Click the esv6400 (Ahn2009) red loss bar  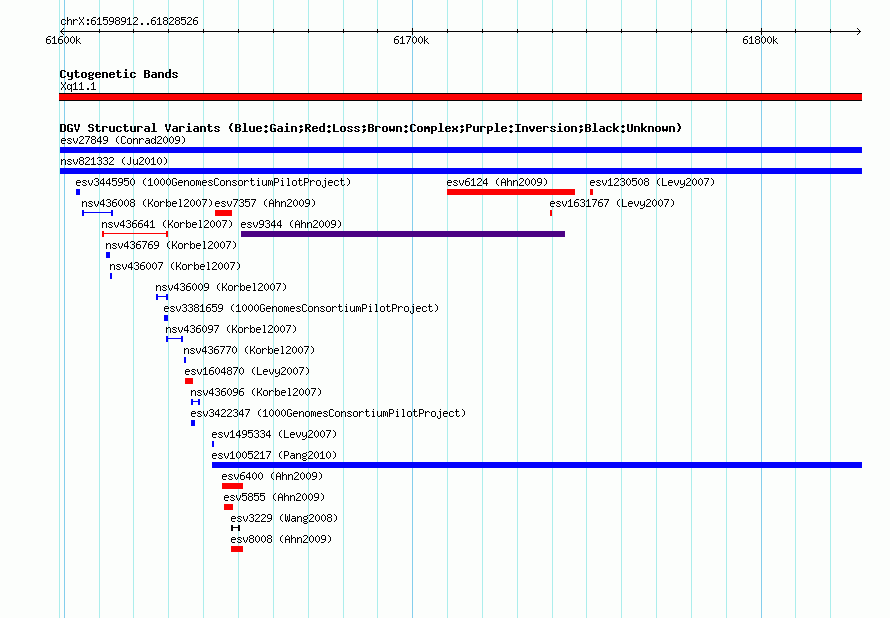(x=233, y=486)
